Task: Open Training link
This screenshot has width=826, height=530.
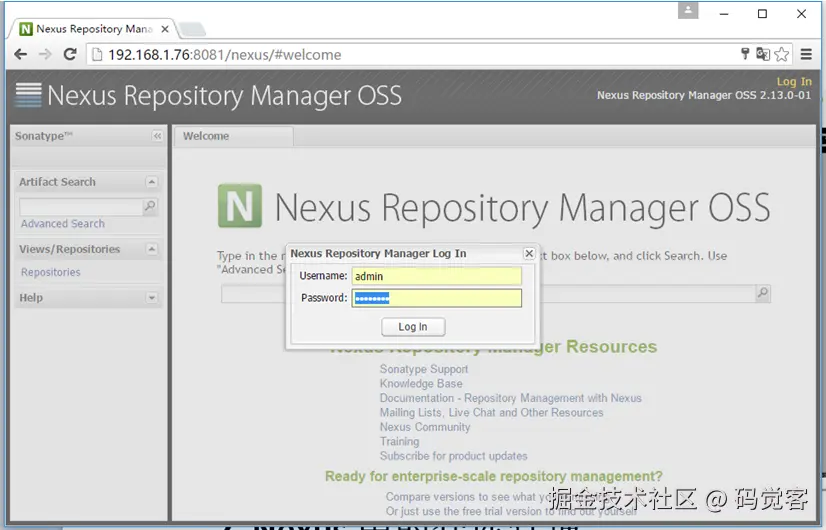Action: click(x=399, y=441)
